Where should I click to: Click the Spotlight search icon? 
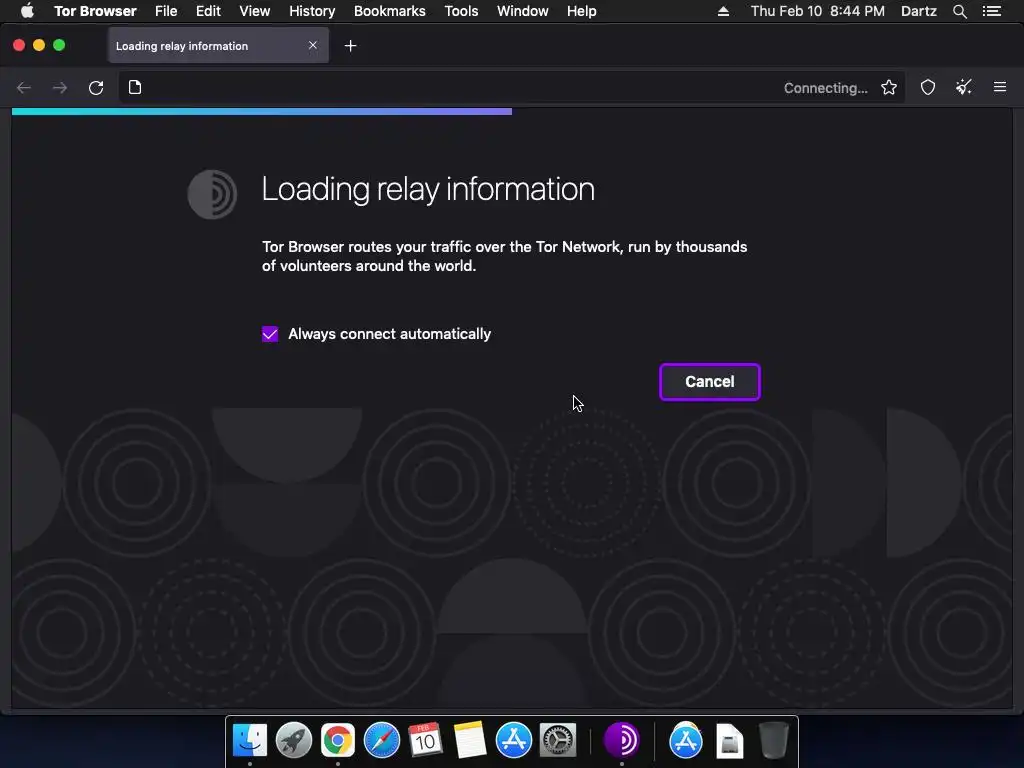tap(959, 11)
